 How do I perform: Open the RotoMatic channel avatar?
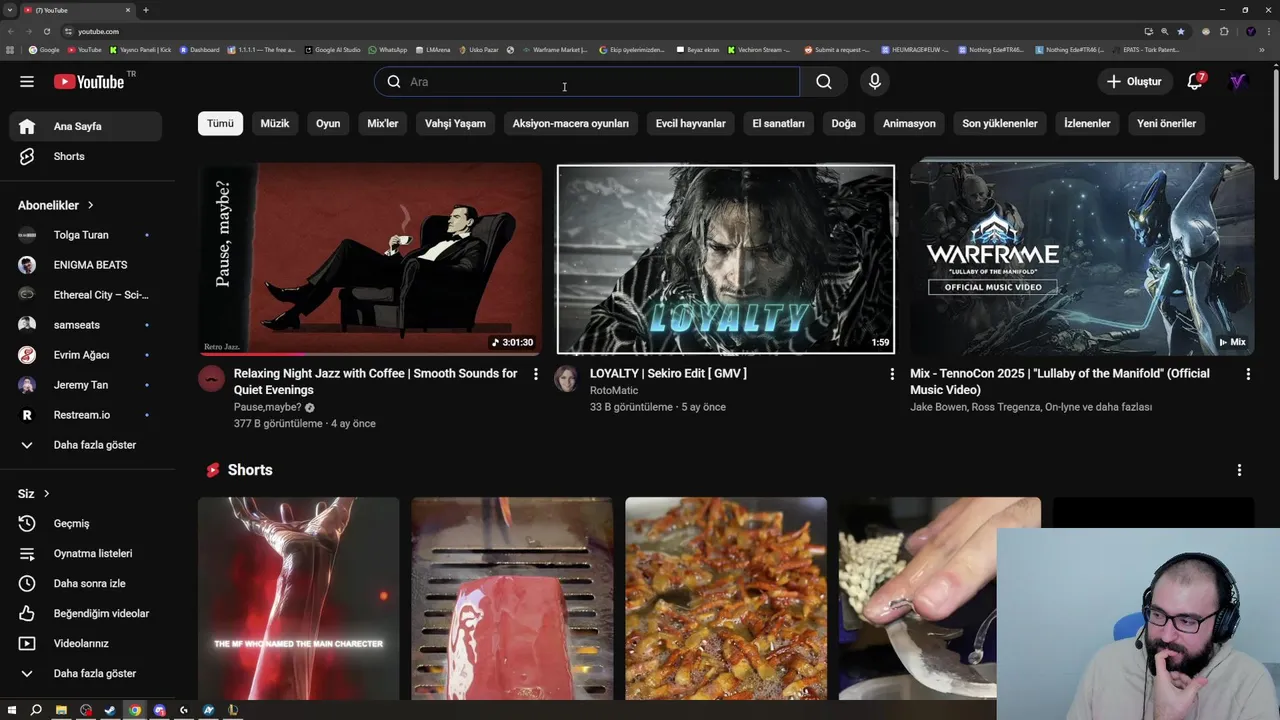(566, 379)
